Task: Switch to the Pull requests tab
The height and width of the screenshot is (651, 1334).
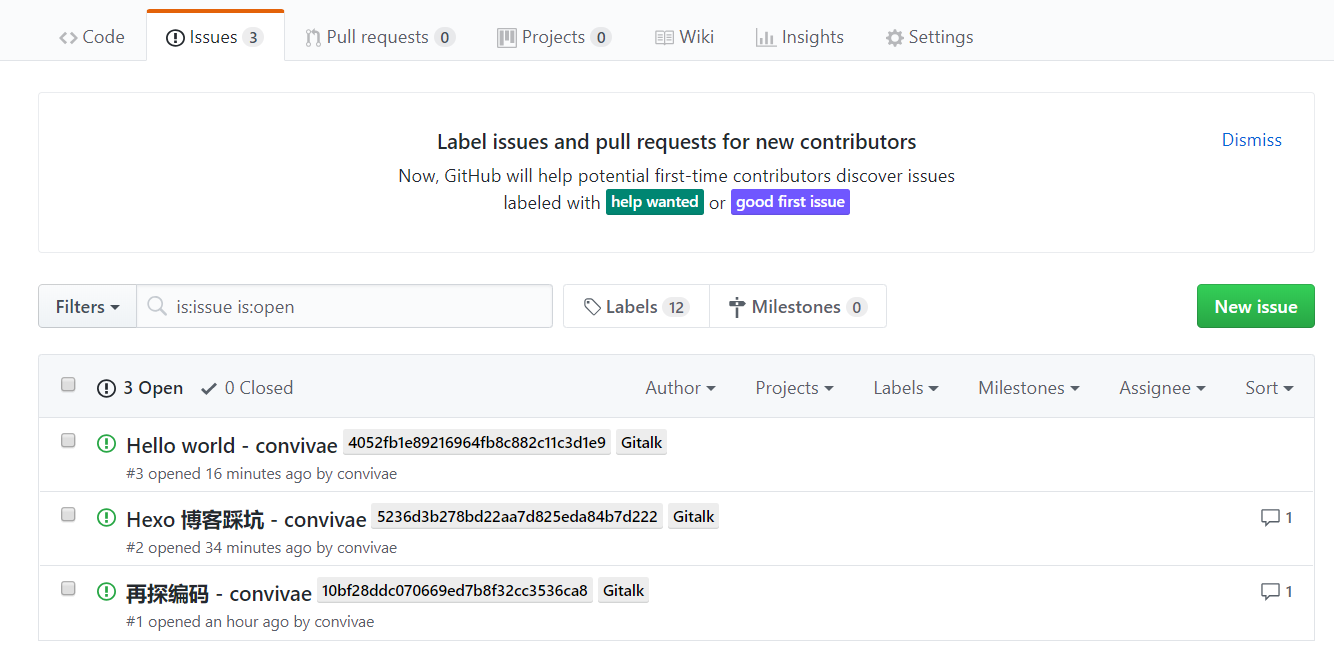Action: 378,37
